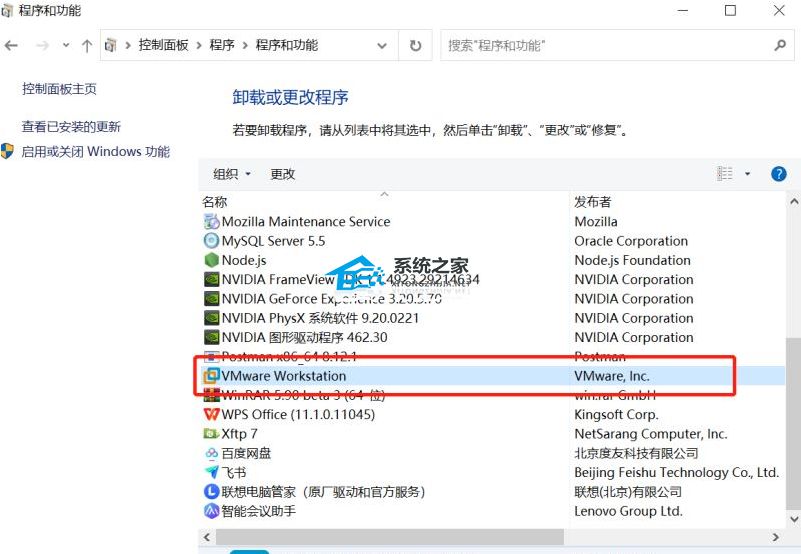Click the vertical scrollbar down arrow
The width and height of the screenshot is (801, 554).
coord(794,519)
